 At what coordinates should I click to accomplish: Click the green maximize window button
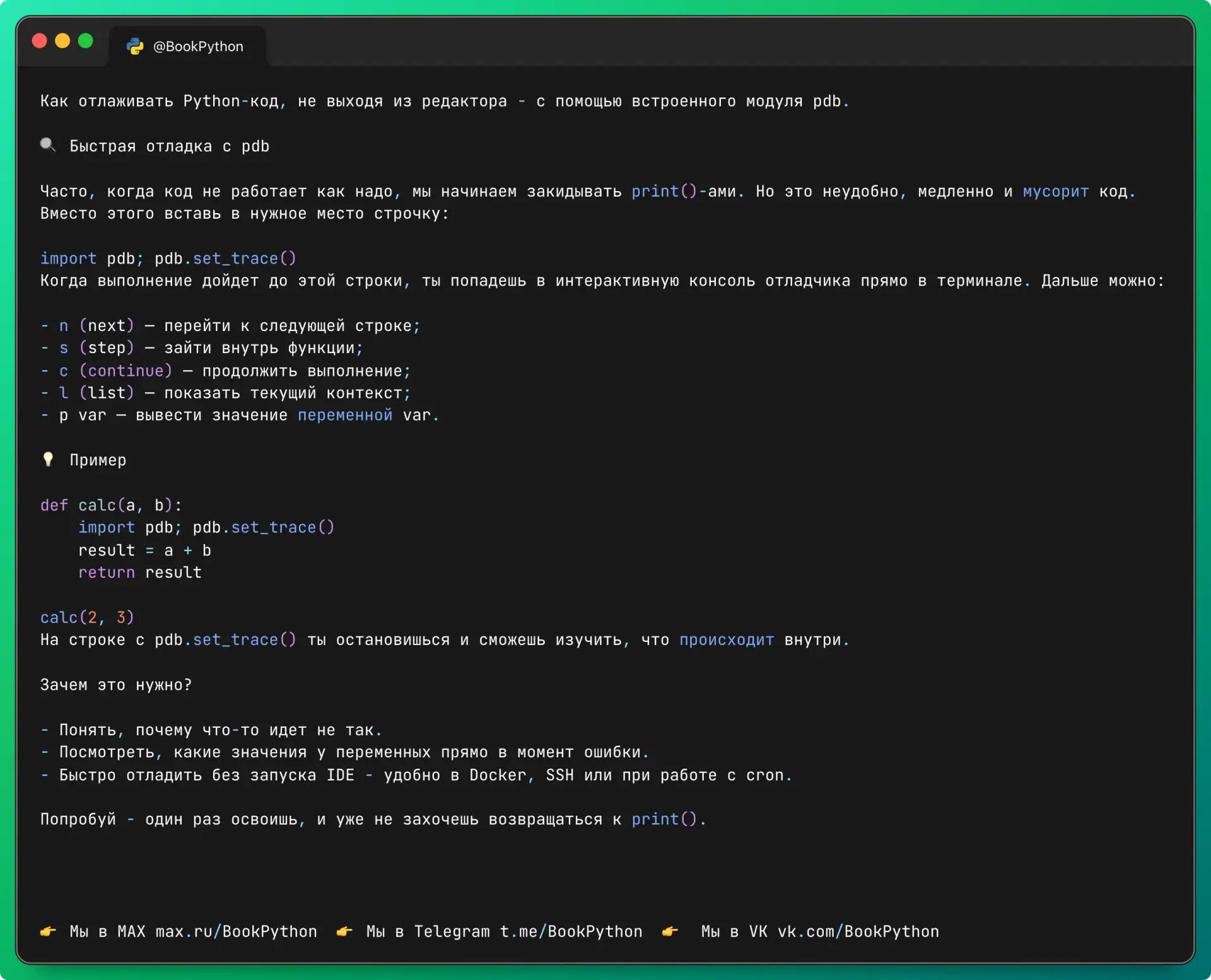click(85, 41)
